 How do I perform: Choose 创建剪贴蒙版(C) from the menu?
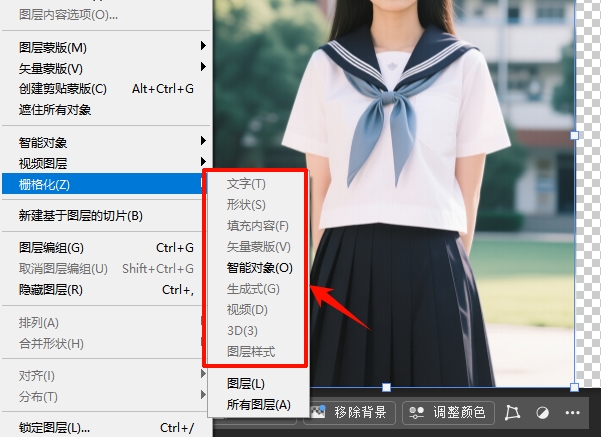tap(106, 89)
